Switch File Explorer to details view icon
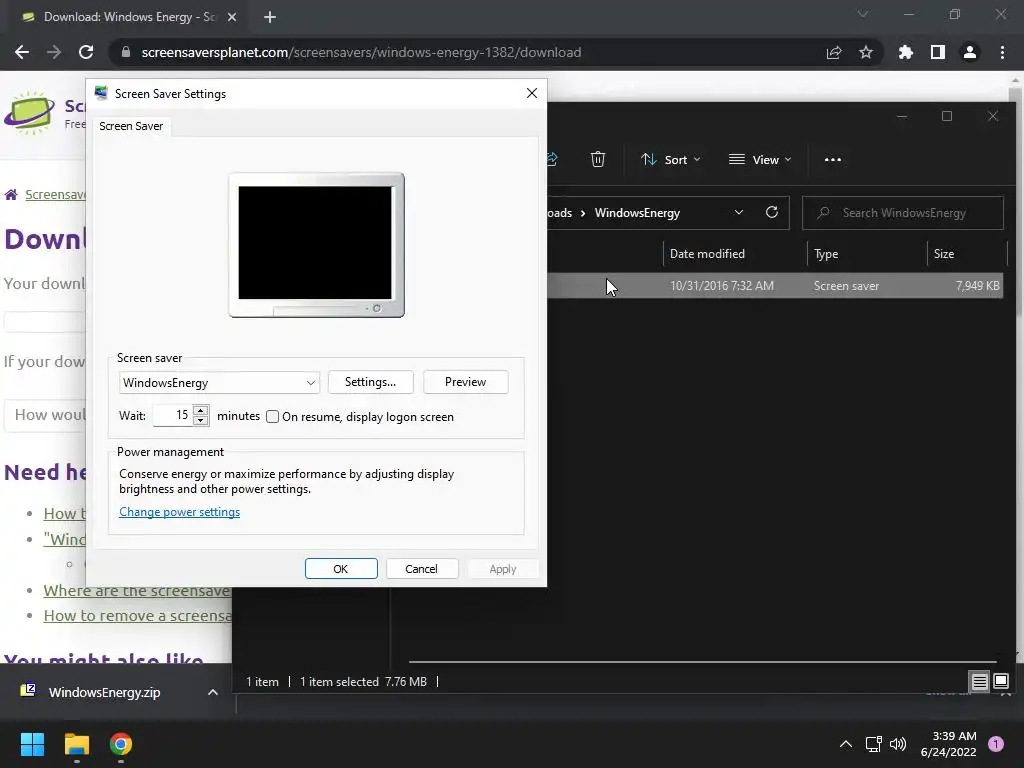1024x768 pixels. 980,682
